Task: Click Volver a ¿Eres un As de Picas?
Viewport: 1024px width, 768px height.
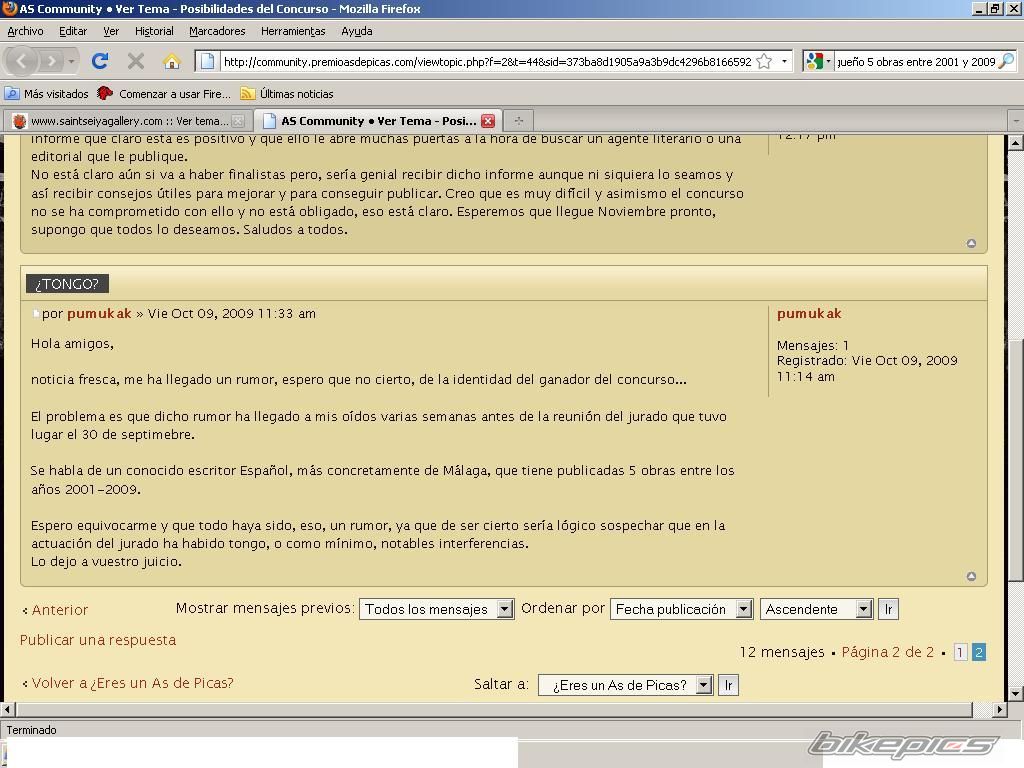Action: pyautogui.click(x=128, y=683)
